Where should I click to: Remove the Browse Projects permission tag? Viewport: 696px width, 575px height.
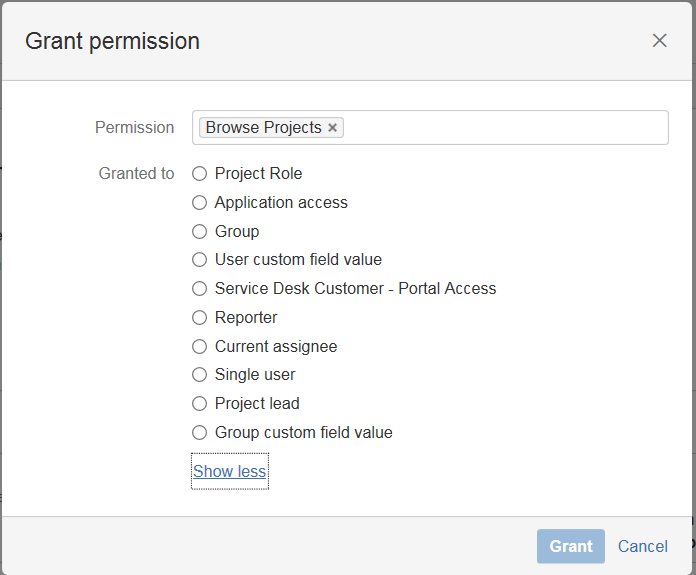(x=333, y=128)
